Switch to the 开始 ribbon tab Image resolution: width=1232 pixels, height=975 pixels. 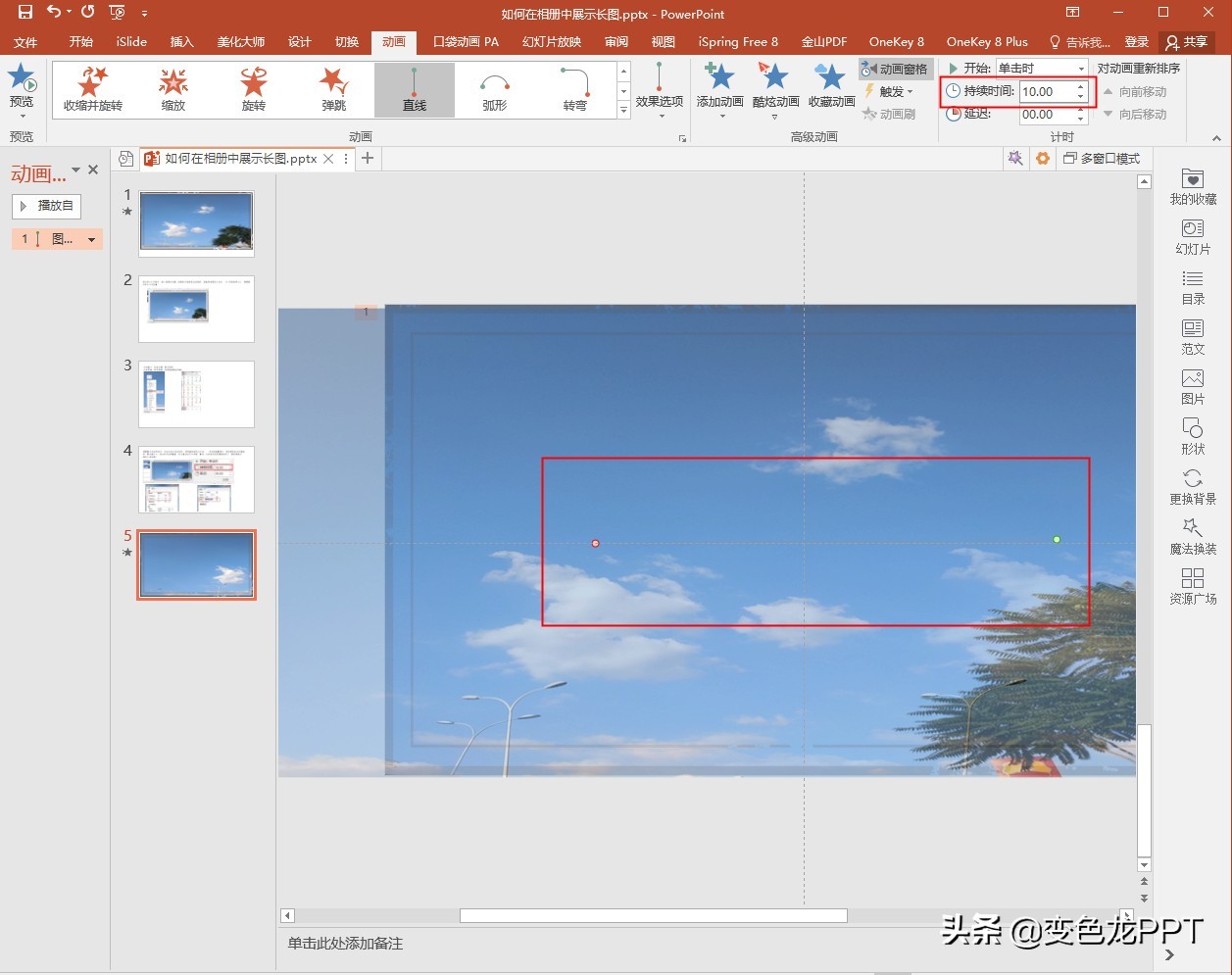coord(81,42)
